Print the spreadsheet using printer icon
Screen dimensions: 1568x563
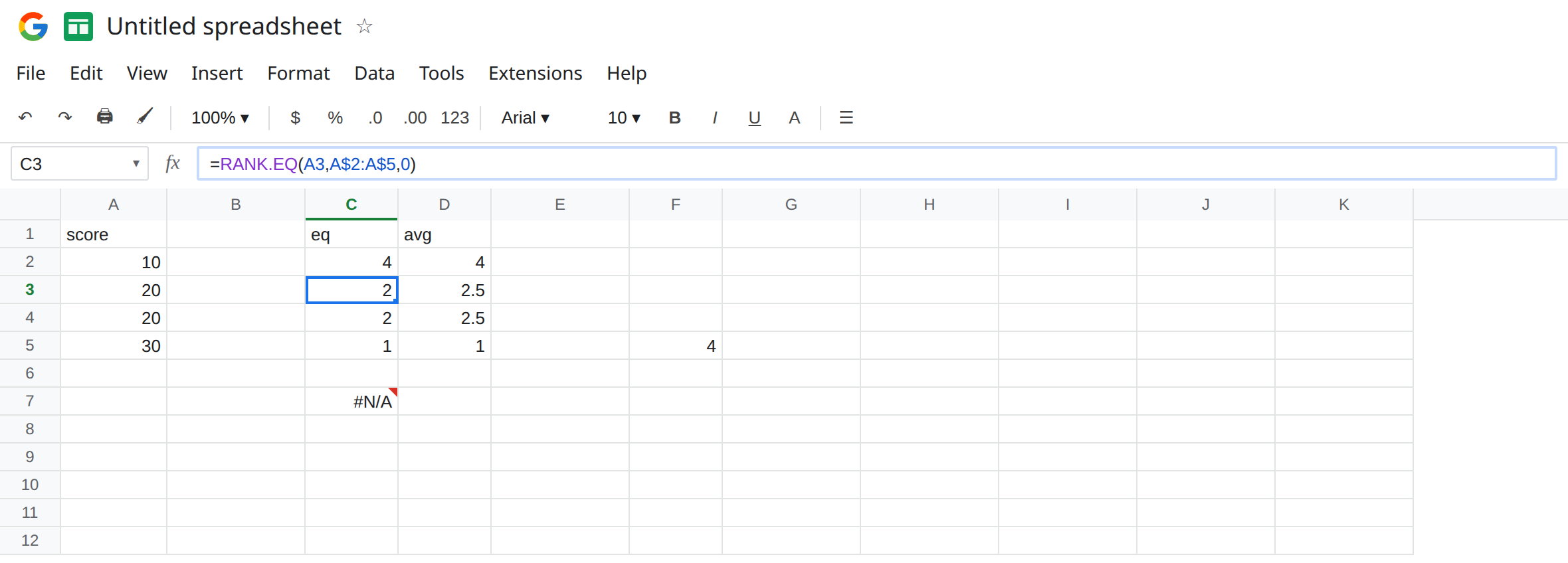click(x=105, y=117)
